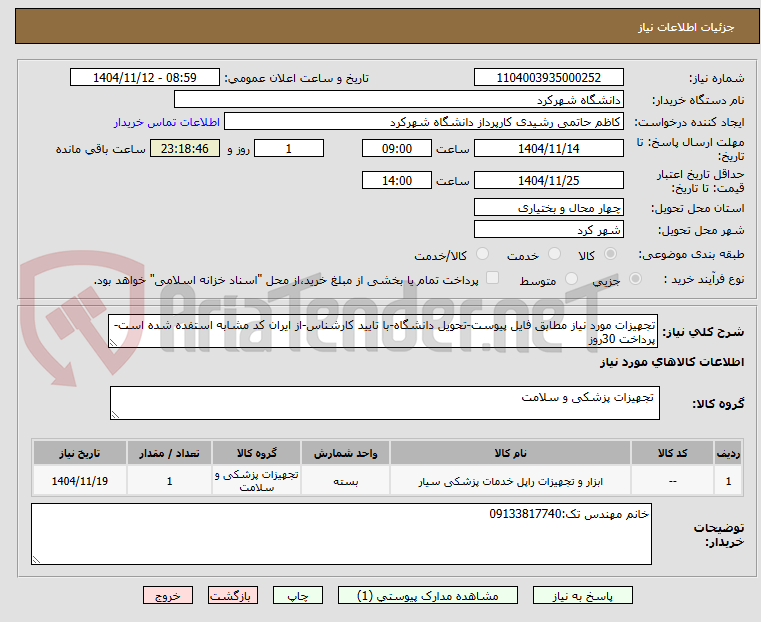
Task: Click the ردیف column header
Action: (x=728, y=453)
